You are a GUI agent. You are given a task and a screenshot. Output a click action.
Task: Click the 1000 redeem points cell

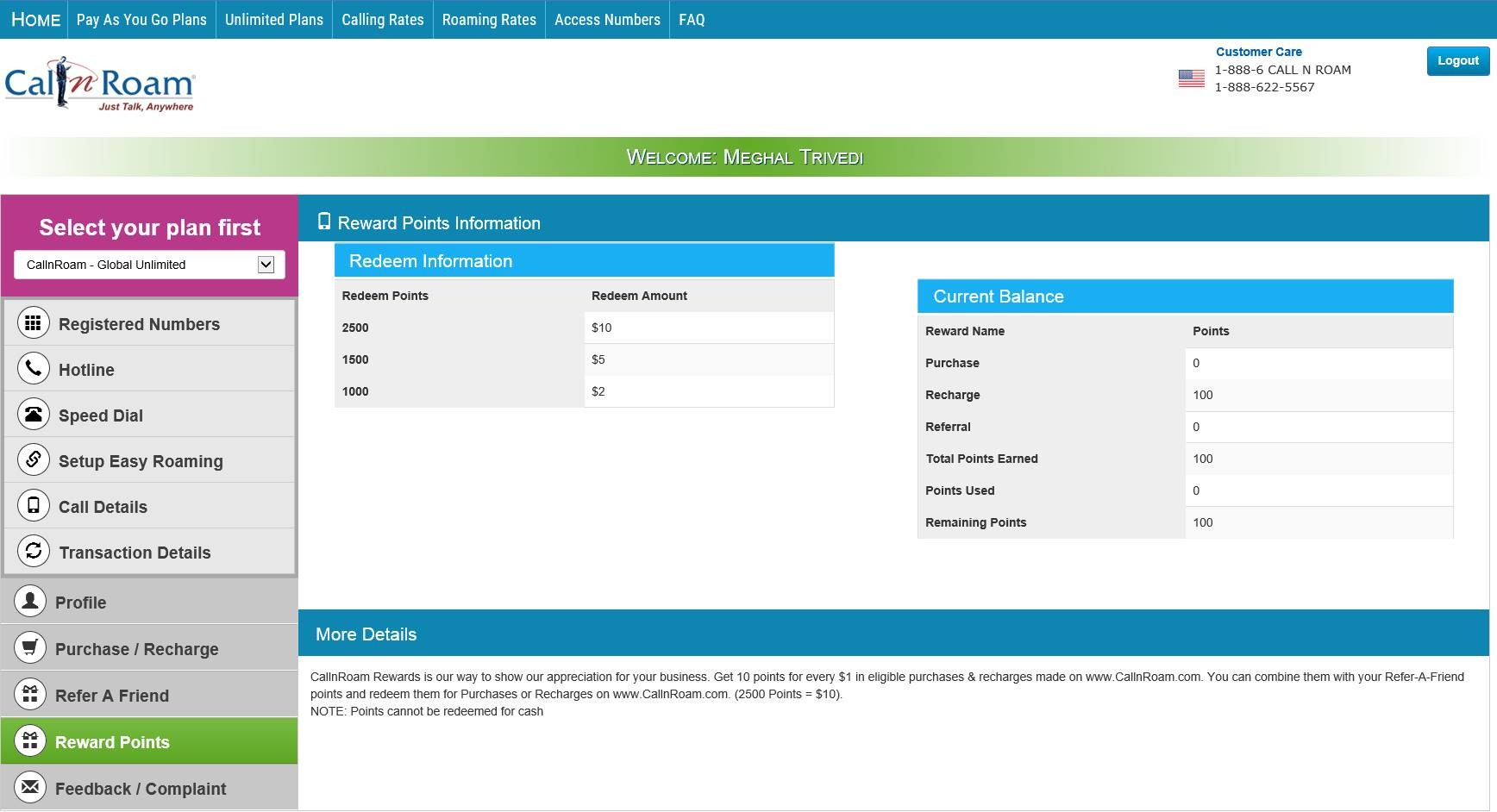(460, 391)
